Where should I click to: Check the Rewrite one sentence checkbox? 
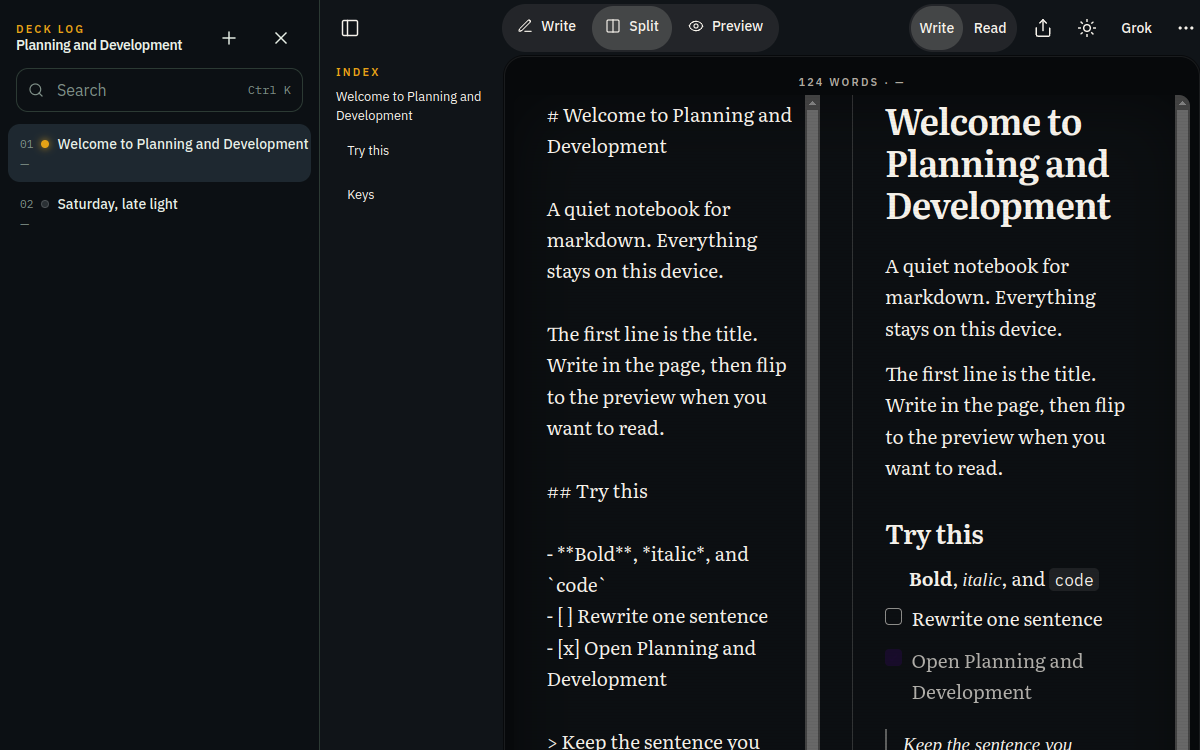[894, 617]
